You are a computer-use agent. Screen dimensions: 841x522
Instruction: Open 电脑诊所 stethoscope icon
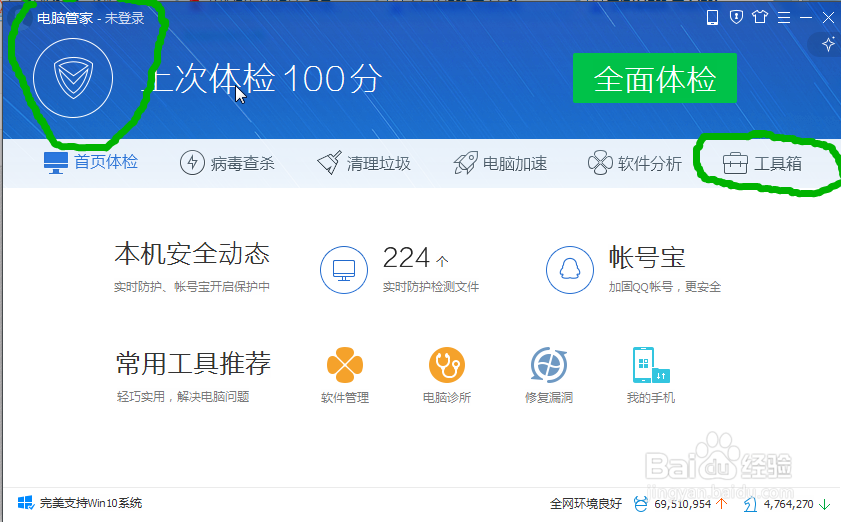447,365
